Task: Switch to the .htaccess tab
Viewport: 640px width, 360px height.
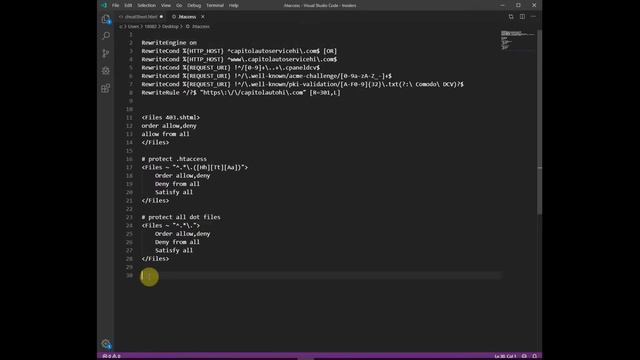Action: (187, 17)
